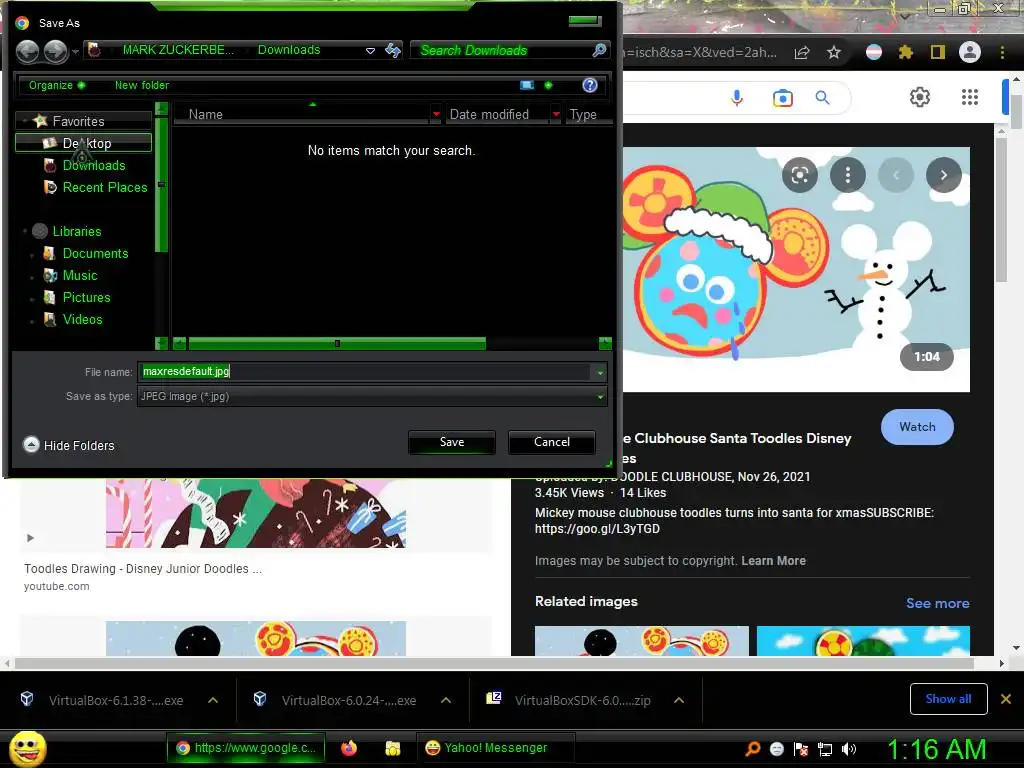Click striped flag extension icon in Chrome

(x=874, y=52)
